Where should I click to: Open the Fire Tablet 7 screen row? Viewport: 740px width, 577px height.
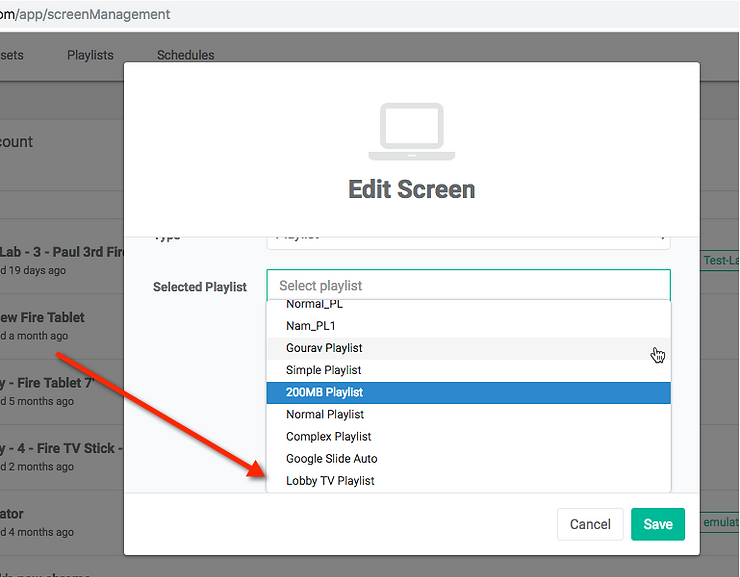click(61, 392)
